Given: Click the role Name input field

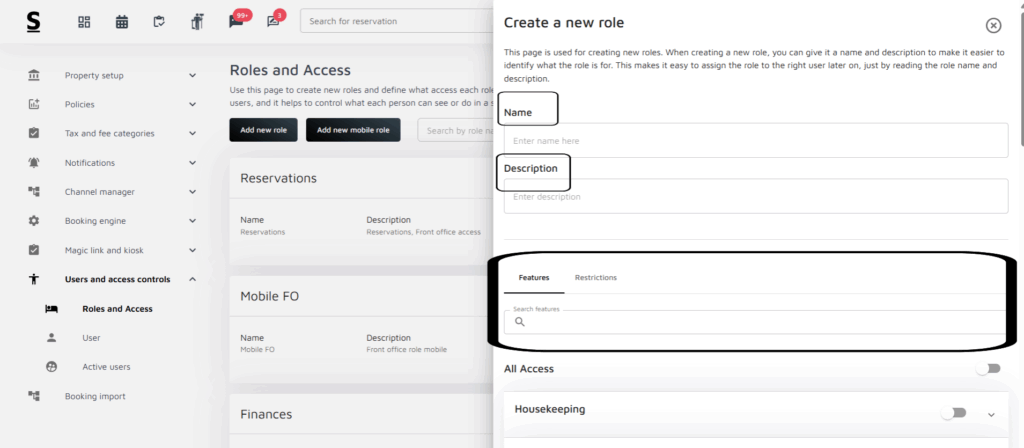Looking at the screenshot, I should 755,141.
